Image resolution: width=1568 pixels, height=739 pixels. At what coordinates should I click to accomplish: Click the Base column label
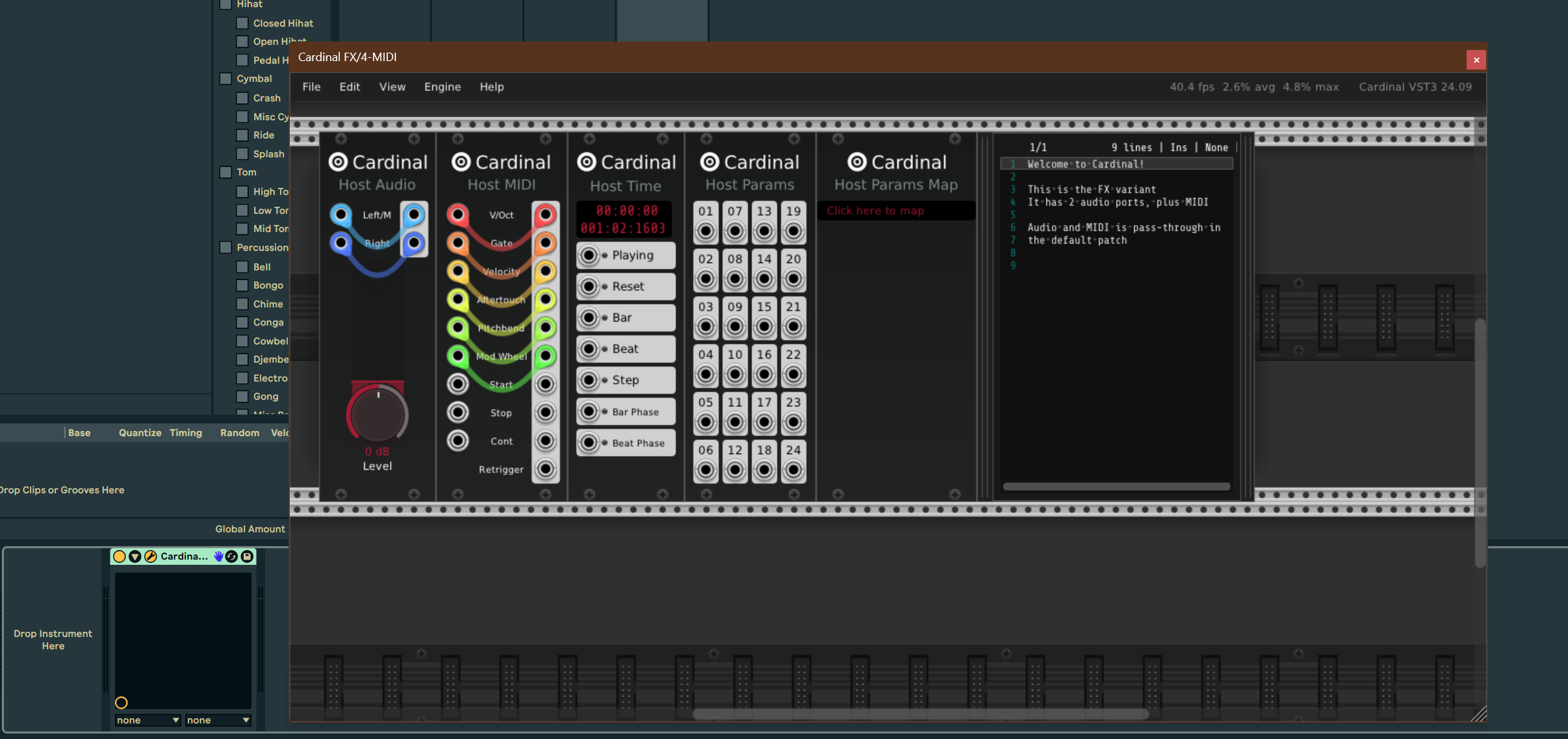click(x=79, y=433)
